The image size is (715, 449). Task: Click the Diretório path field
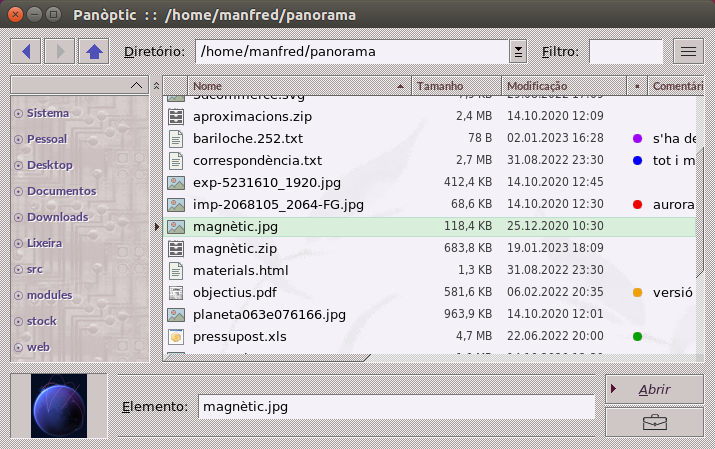click(352, 52)
